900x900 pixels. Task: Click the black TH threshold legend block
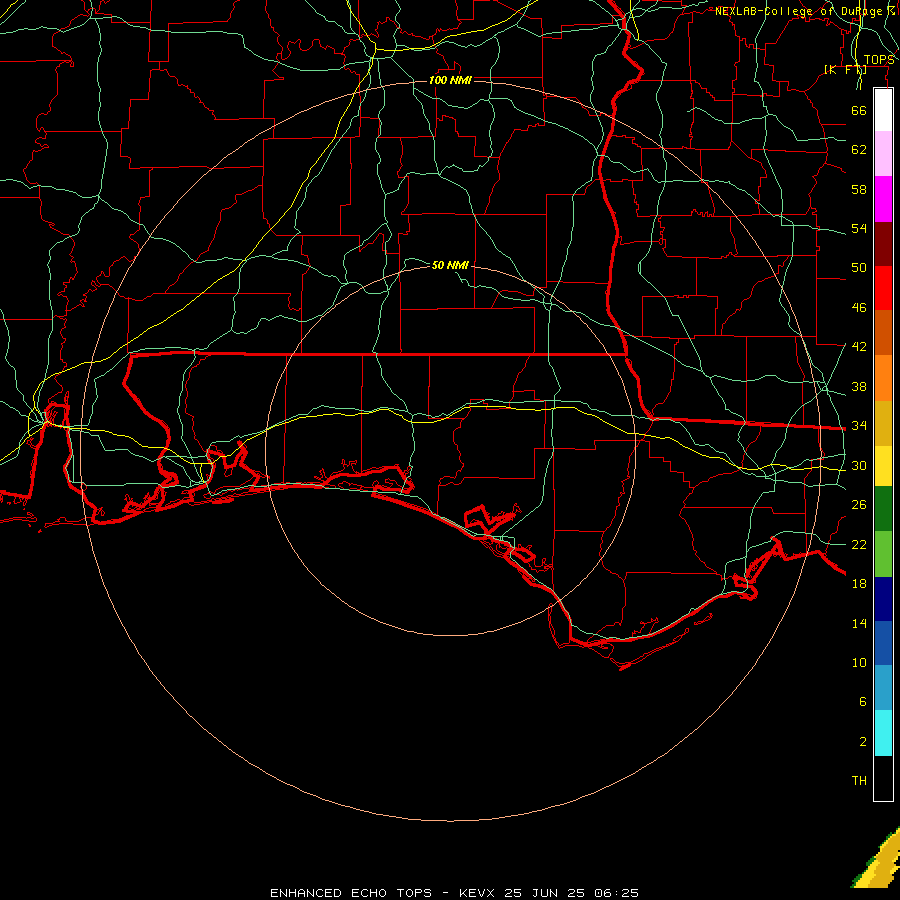pos(883,778)
